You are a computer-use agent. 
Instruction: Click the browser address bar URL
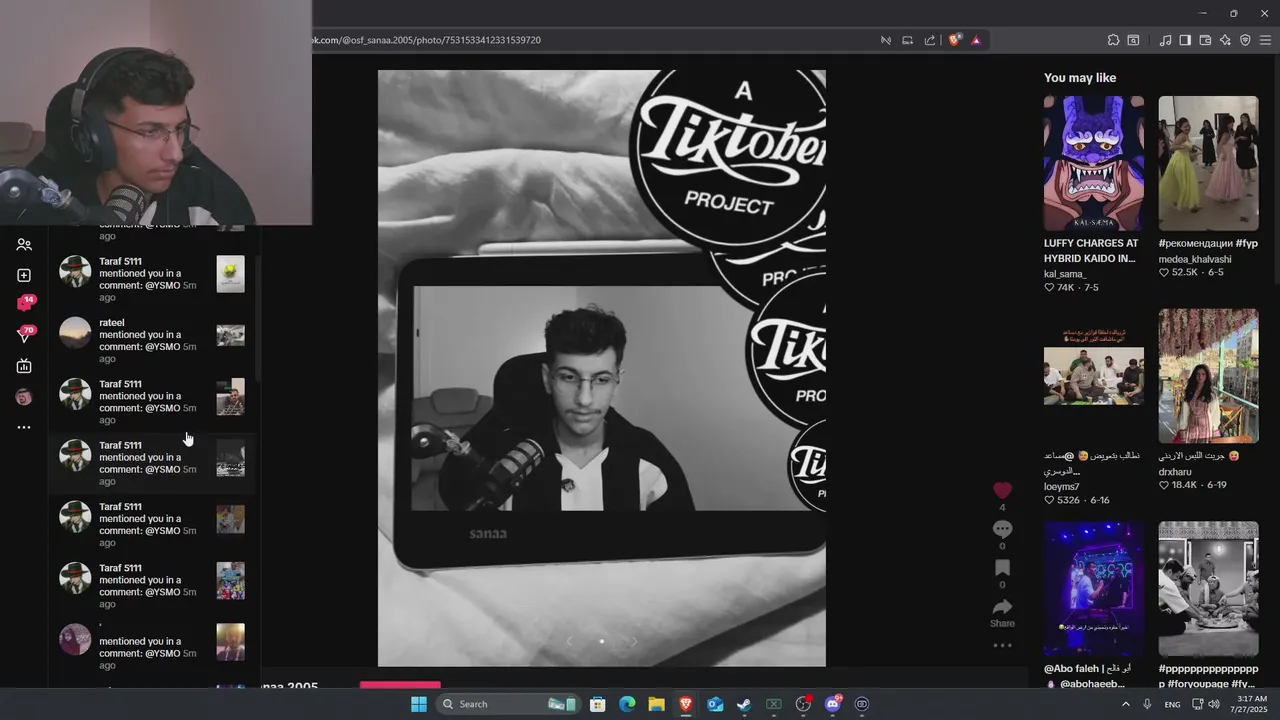click(427, 40)
